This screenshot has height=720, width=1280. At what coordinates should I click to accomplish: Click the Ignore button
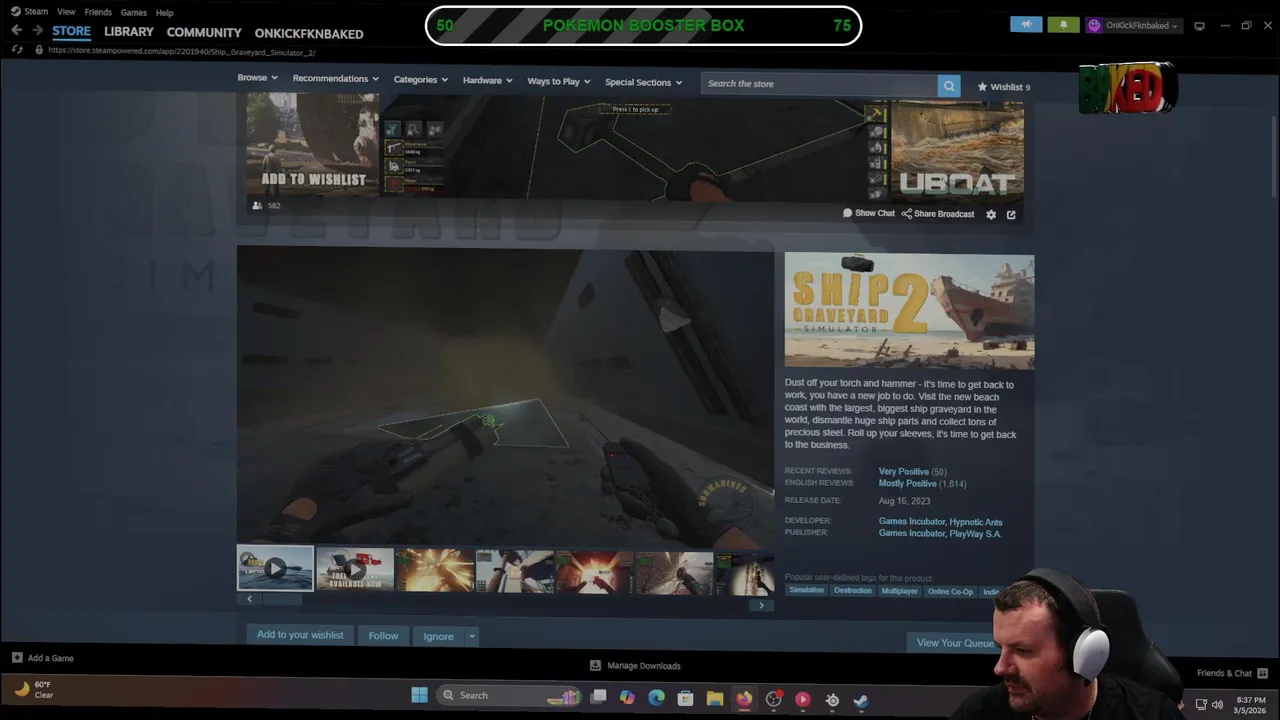tap(438, 636)
